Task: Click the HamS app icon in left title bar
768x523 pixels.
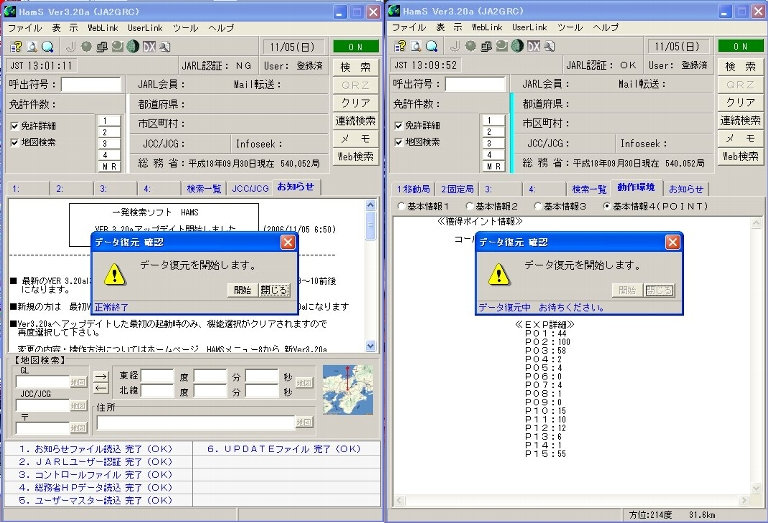Action: (10, 12)
